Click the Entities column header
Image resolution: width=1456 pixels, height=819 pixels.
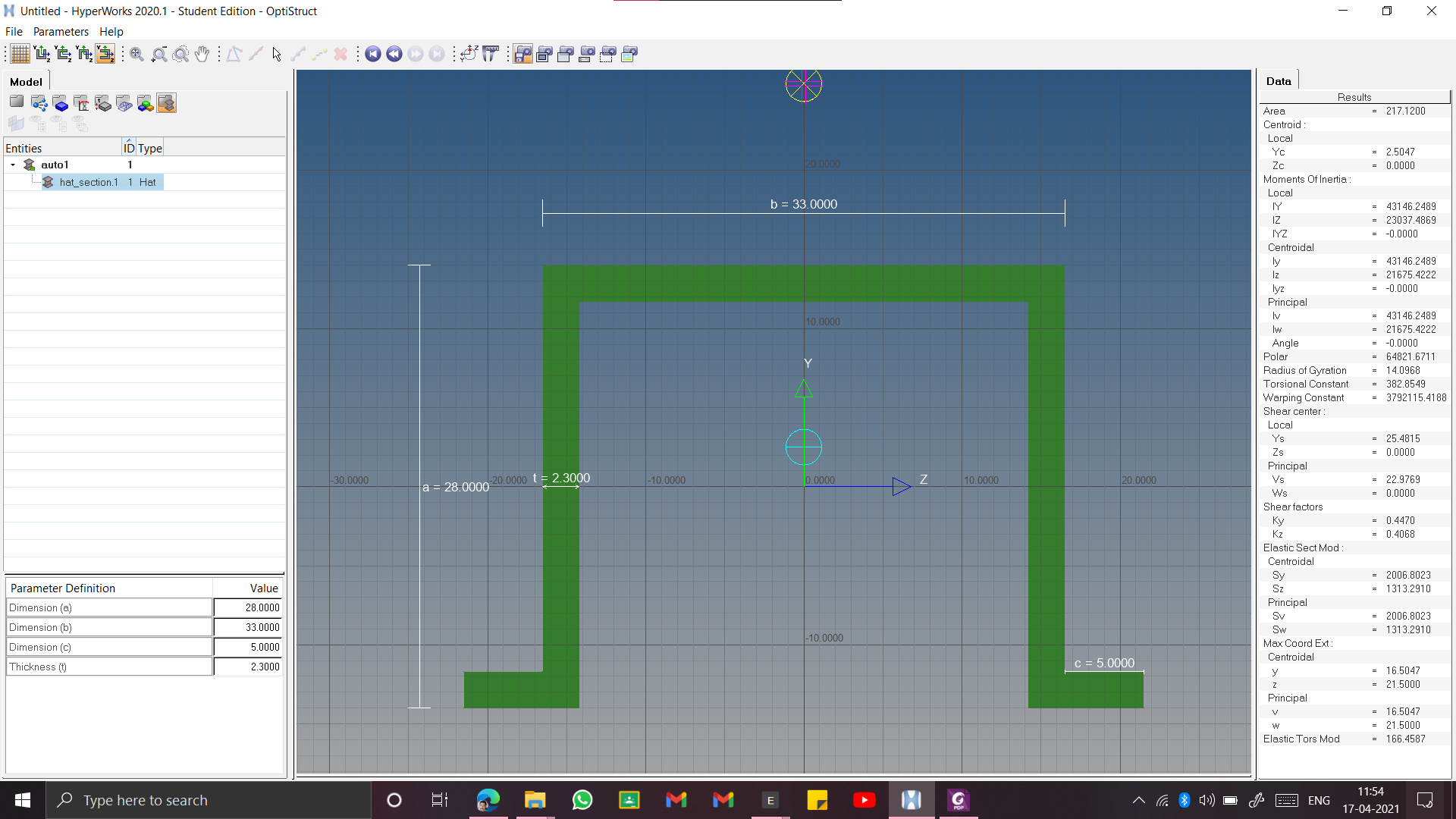click(62, 148)
